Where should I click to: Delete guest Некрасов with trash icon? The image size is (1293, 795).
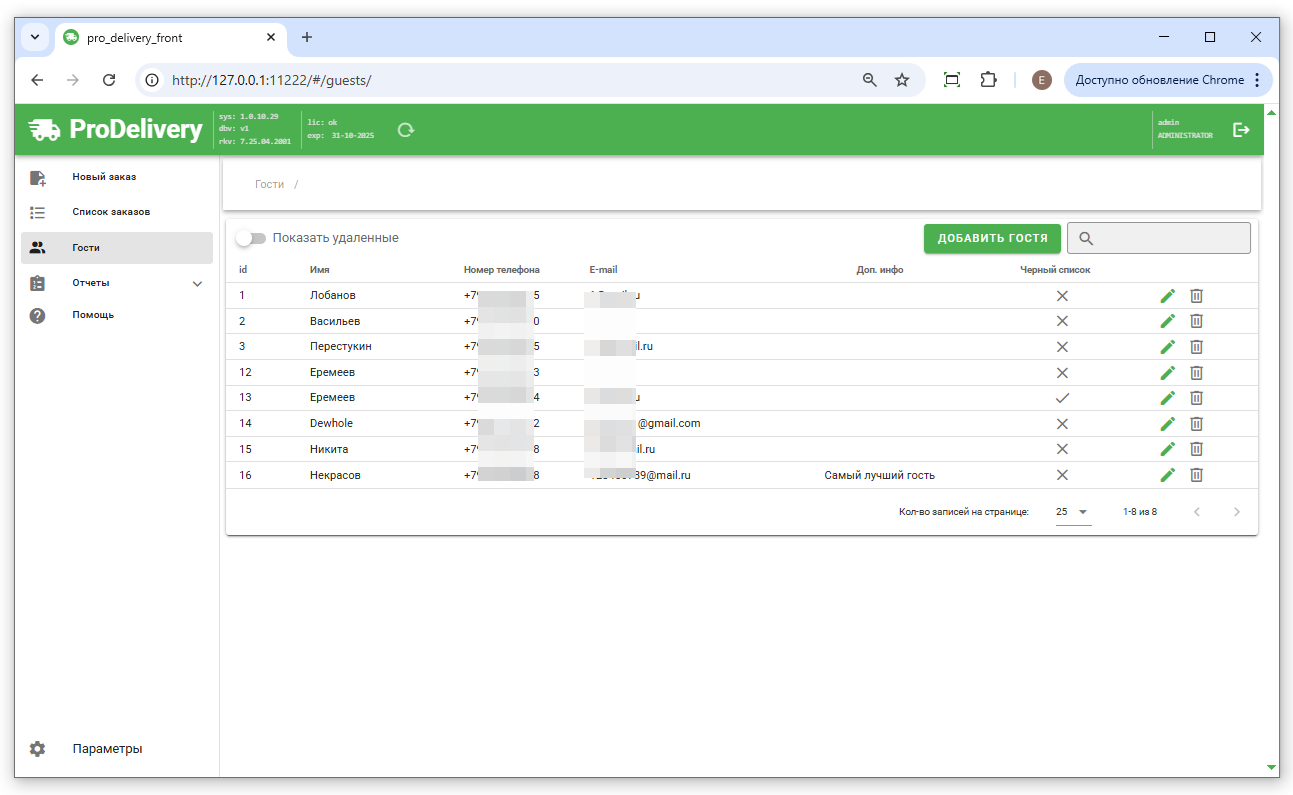pos(1196,475)
